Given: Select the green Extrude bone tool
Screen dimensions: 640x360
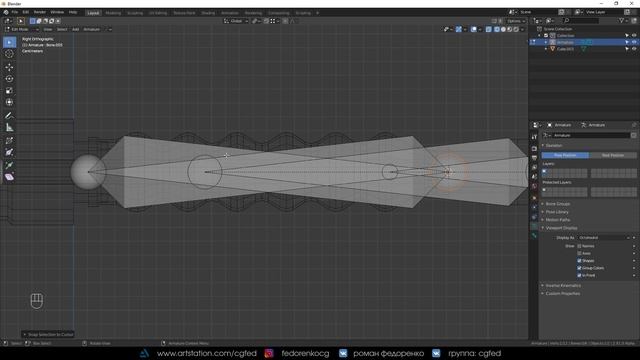Looking at the screenshot, I should click(9, 165).
